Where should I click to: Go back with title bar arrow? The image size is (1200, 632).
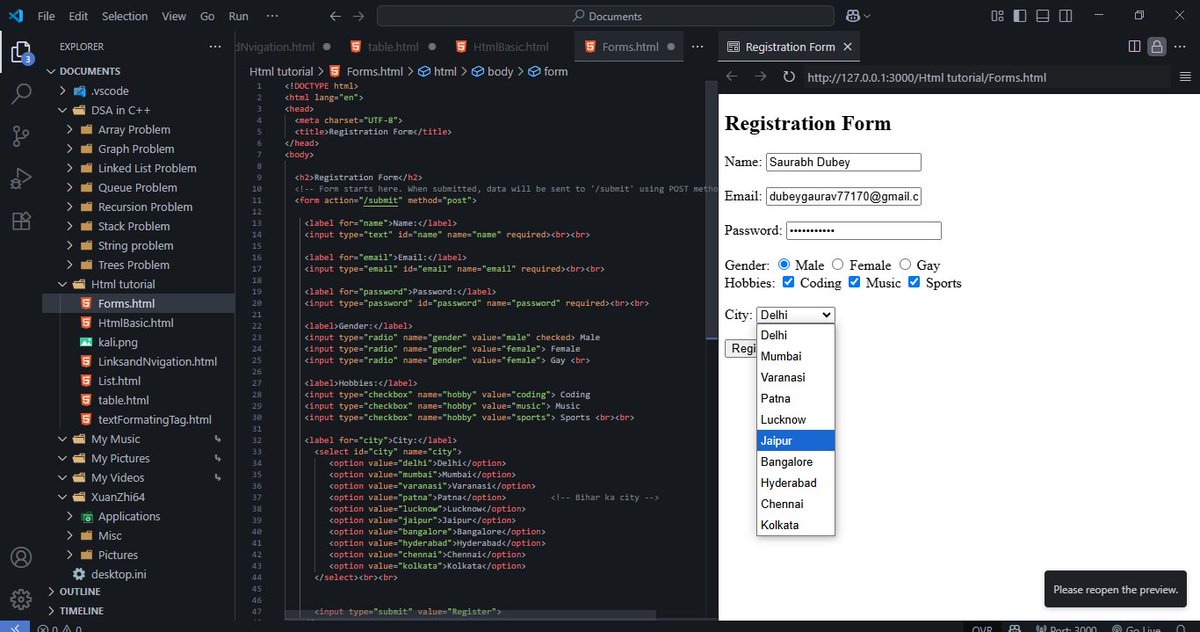click(336, 16)
